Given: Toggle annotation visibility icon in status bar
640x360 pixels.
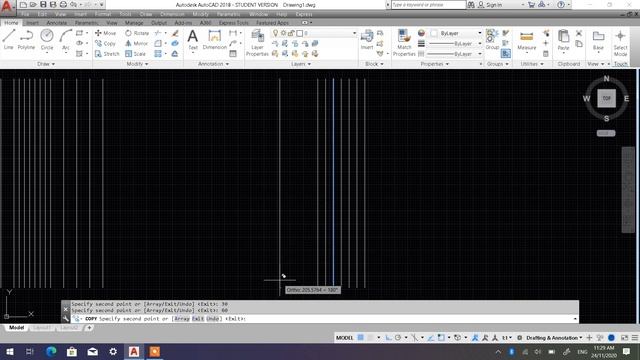Looking at the screenshot, I should (475, 338).
